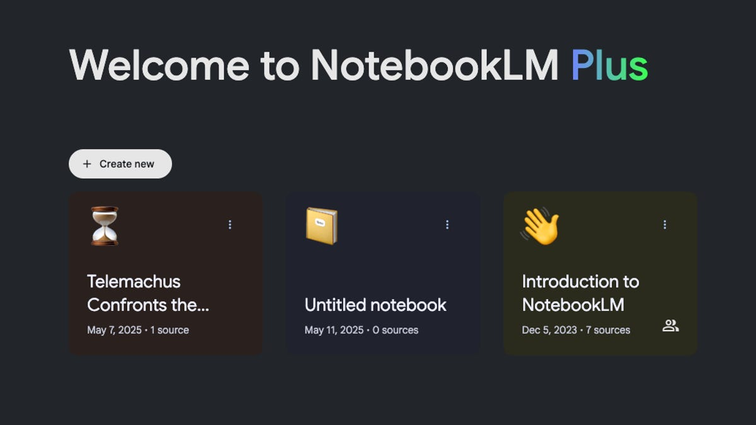Click the May 7, 2025 · 1 source text
This screenshot has width=756, height=425.
(x=138, y=330)
